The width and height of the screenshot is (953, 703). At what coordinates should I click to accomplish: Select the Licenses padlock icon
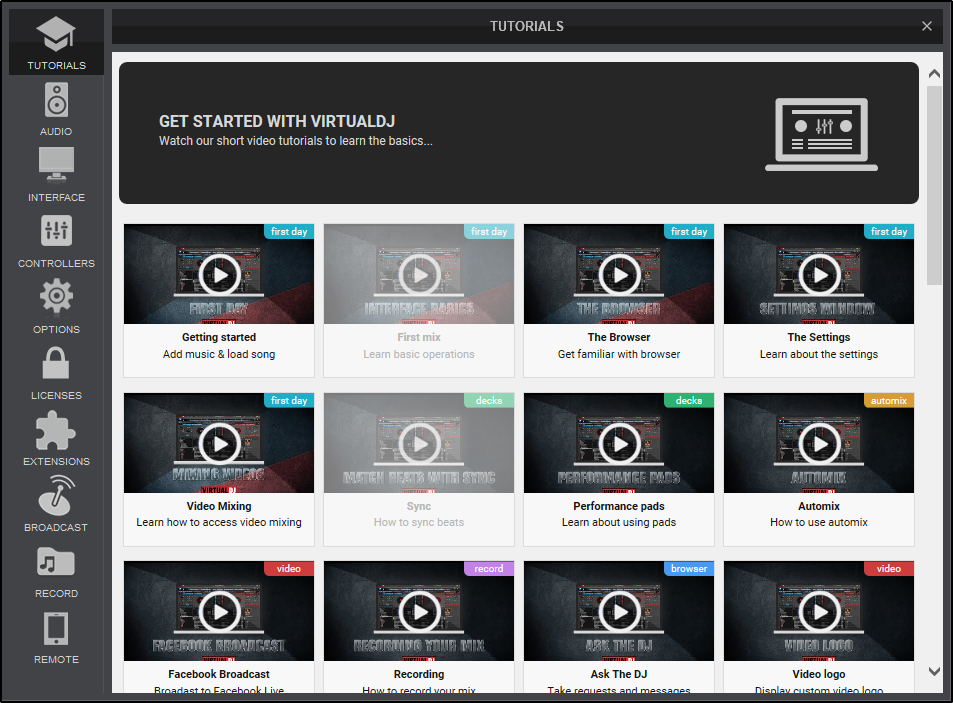pyautogui.click(x=56, y=363)
